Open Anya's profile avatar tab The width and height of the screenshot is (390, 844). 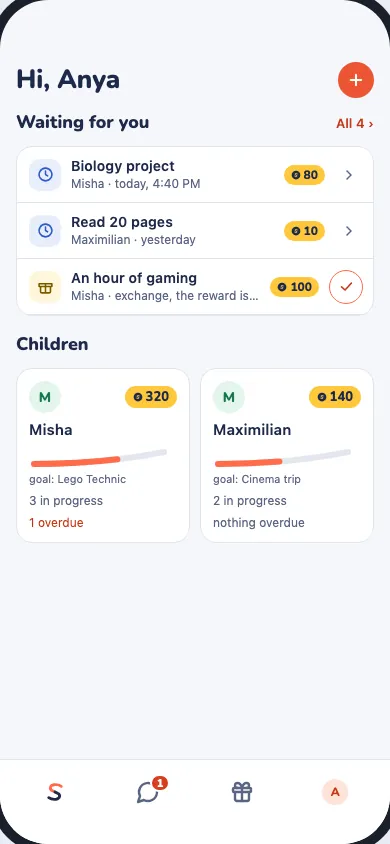point(335,792)
